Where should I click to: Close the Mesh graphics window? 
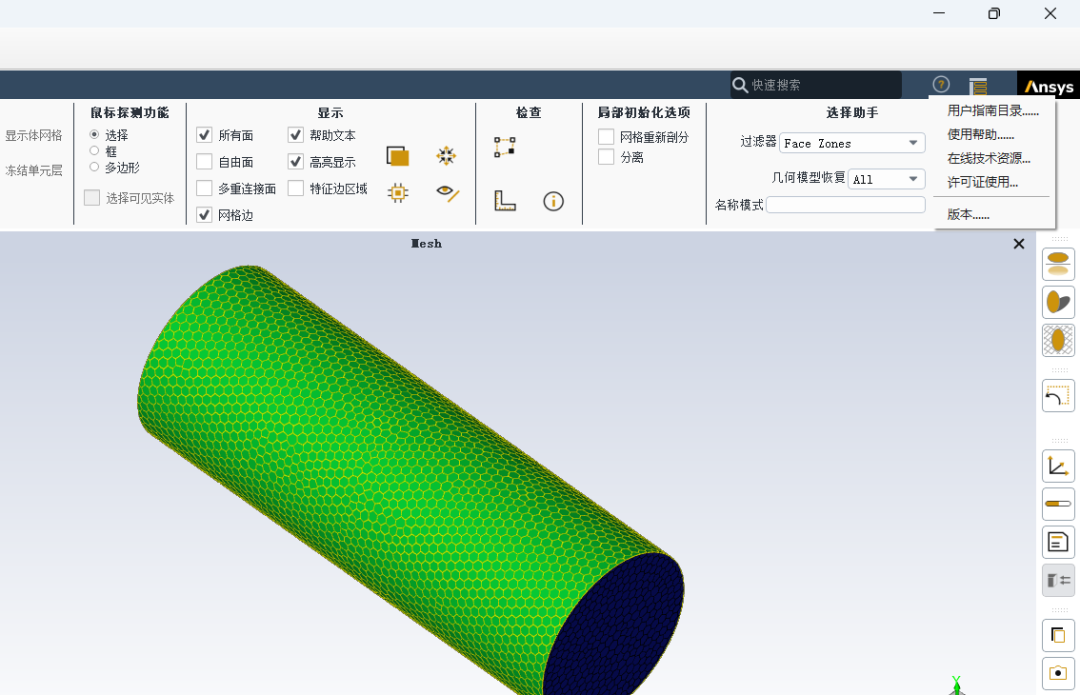coord(1019,244)
